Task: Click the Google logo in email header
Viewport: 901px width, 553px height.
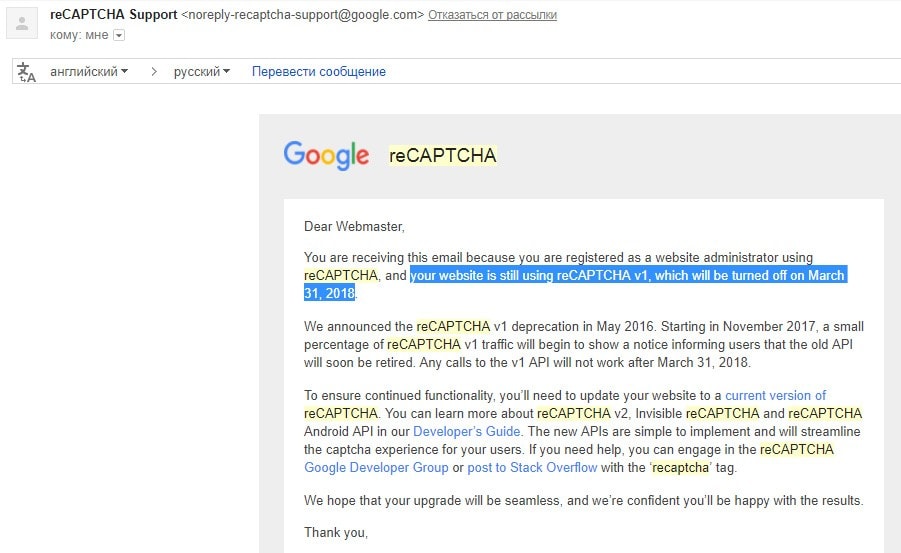Action: pos(326,155)
